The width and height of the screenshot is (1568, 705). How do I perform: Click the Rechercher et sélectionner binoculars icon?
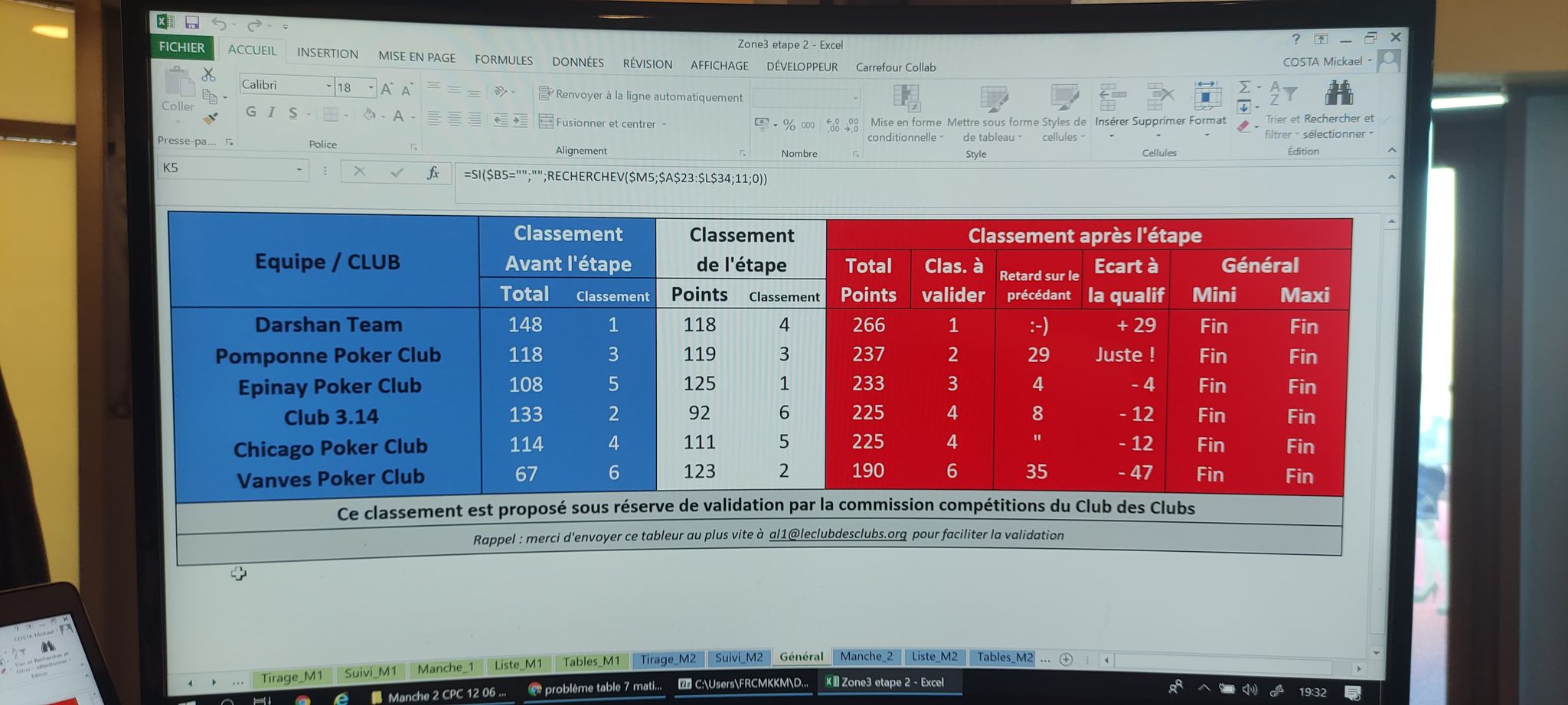[1338, 94]
